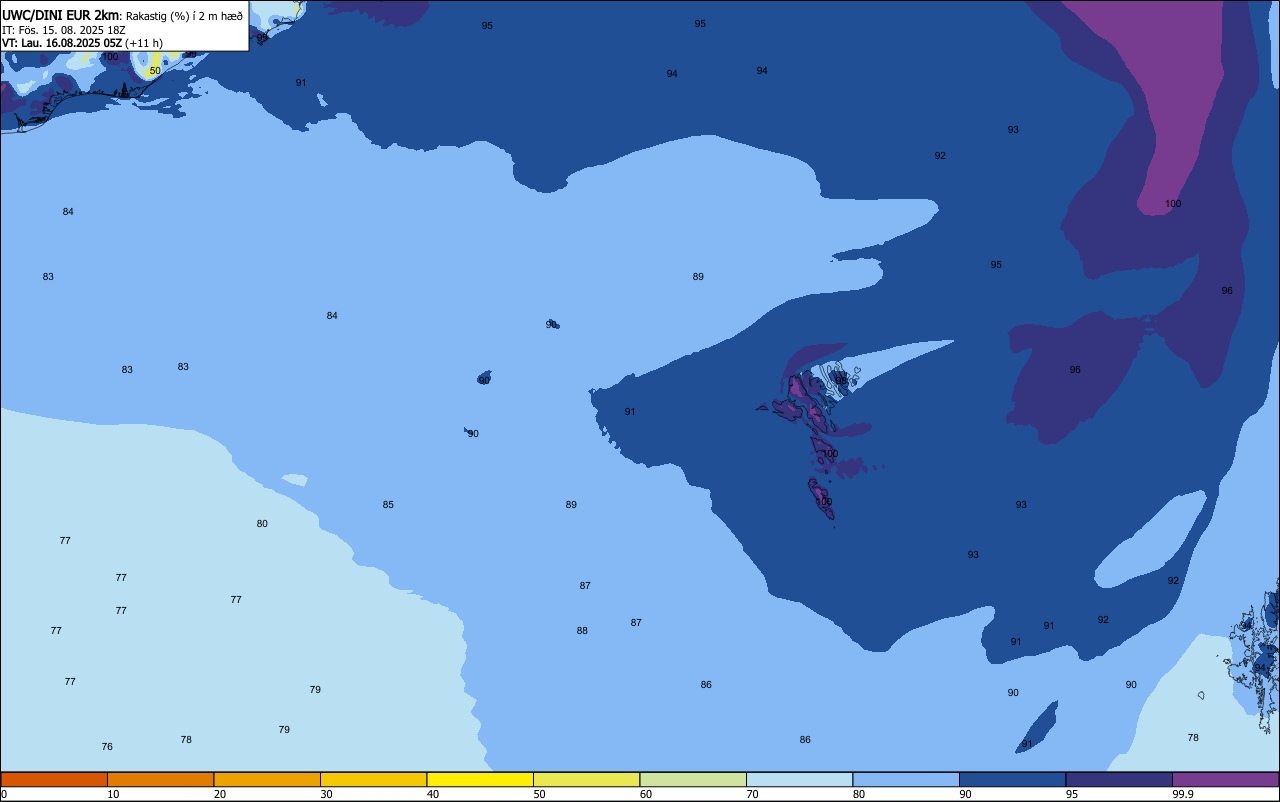Select the light blue 80–90 legend swatch

tap(906, 779)
